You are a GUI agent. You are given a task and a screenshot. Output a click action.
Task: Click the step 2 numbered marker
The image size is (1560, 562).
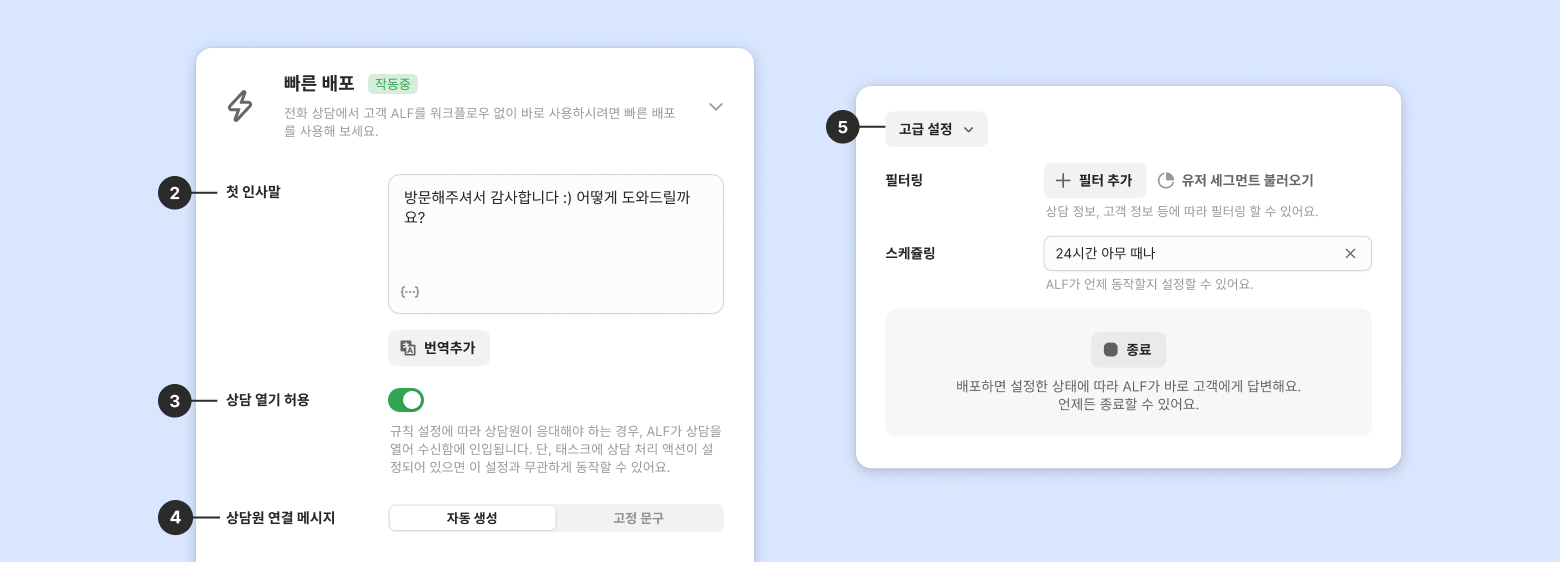click(x=175, y=193)
